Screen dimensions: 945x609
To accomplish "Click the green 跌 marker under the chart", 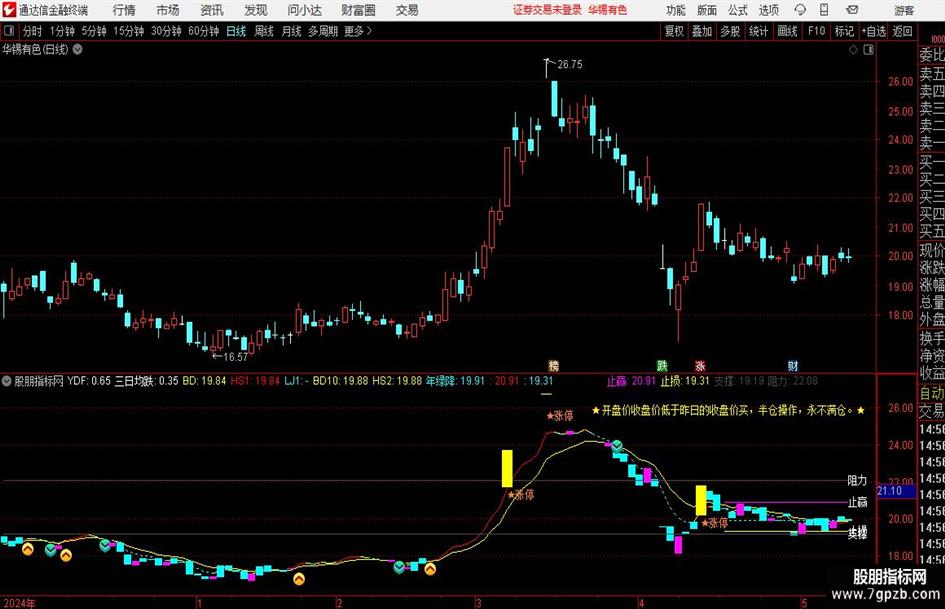I will [x=662, y=365].
